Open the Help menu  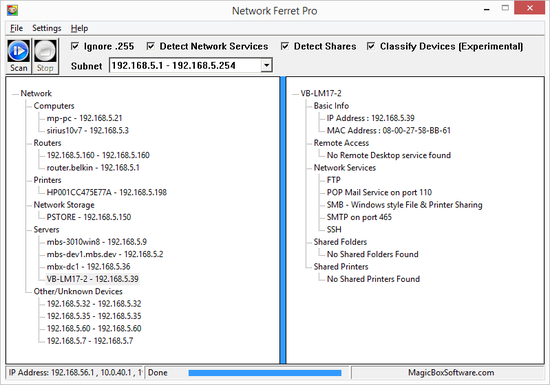coord(79,28)
